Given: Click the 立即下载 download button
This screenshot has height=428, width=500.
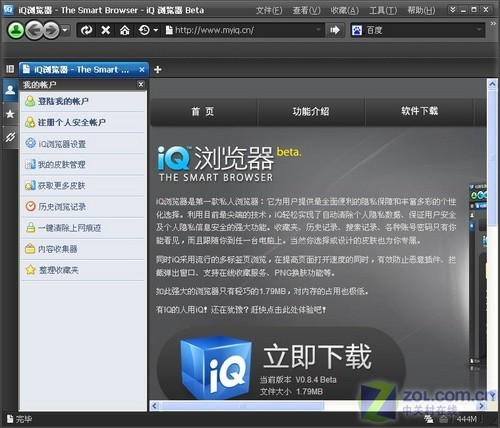Looking at the screenshot, I should 281,364.
